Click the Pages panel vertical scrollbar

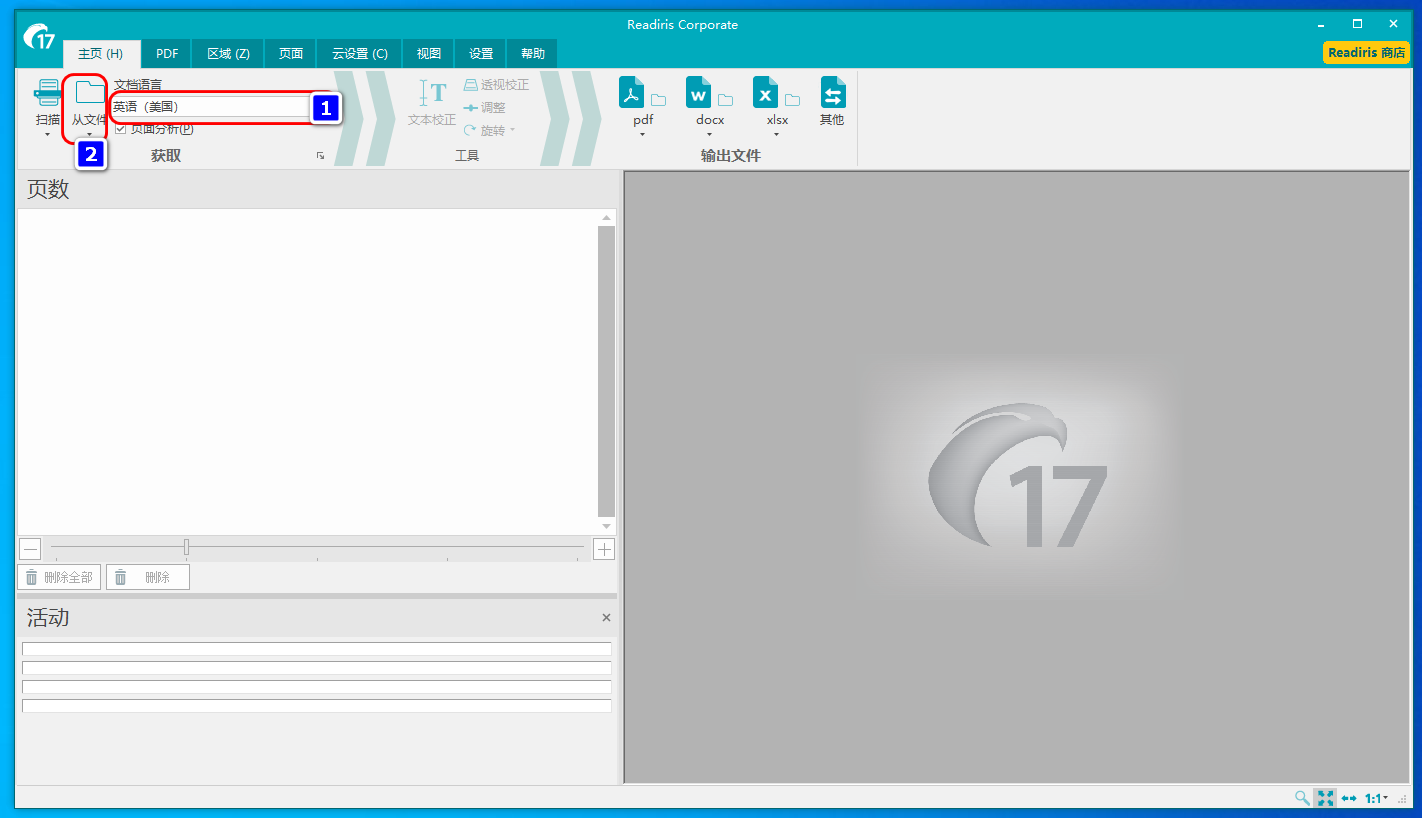tap(606, 371)
